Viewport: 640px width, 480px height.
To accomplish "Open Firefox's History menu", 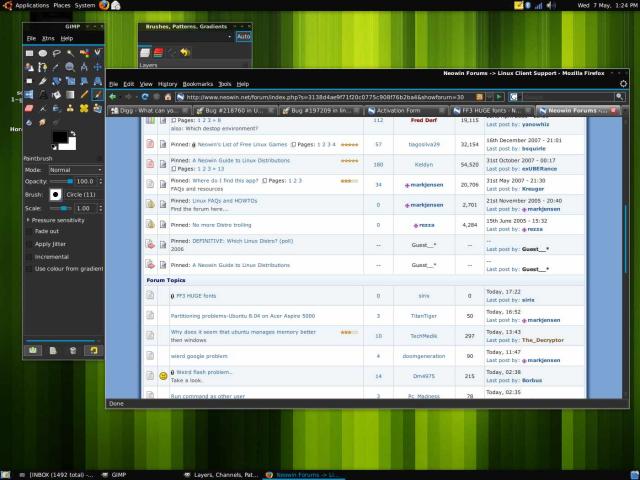I will click(167, 84).
